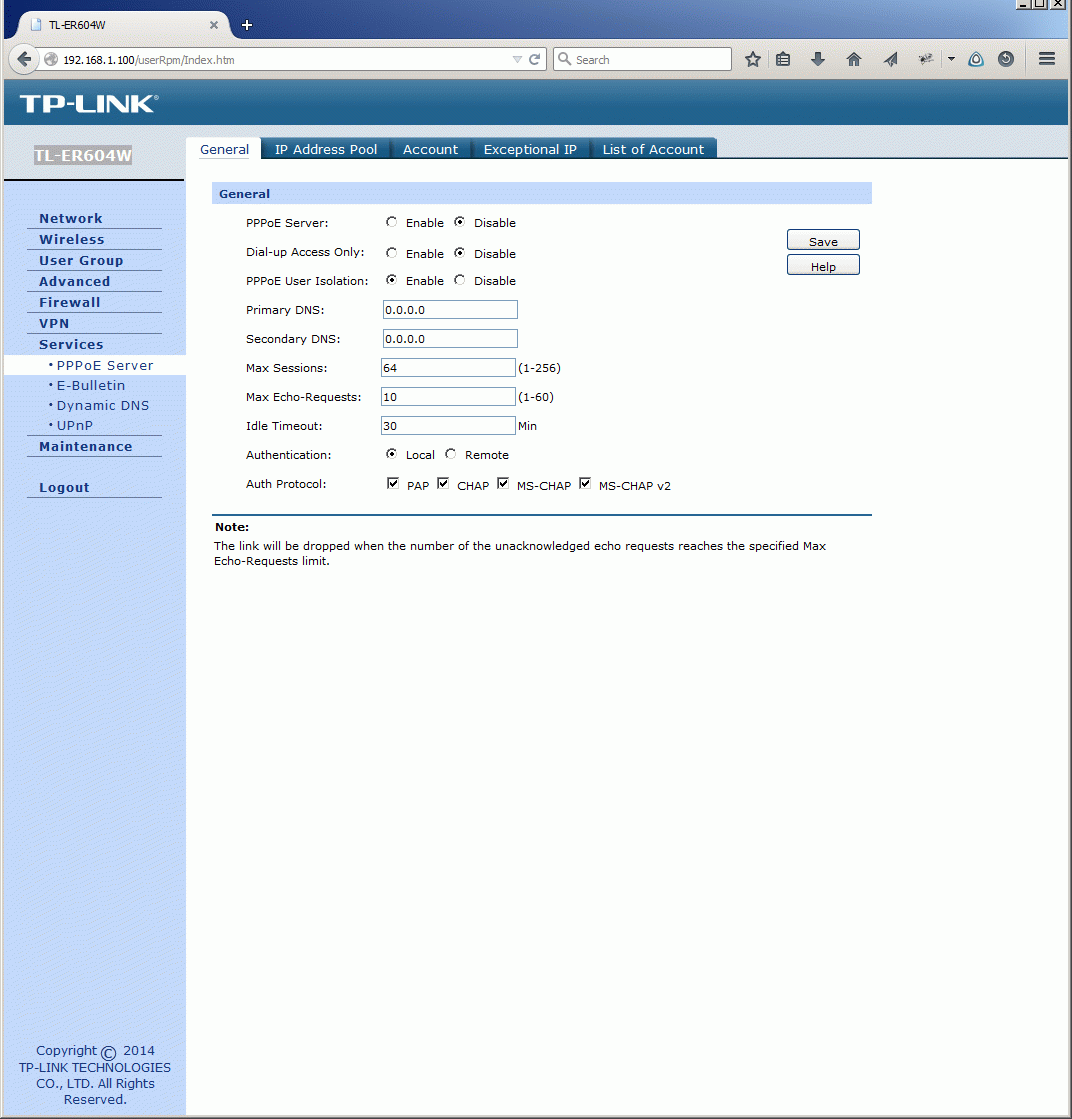The height and width of the screenshot is (1119, 1072).
Task: Expand the Maintenance menu section
Action: pyautogui.click(x=86, y=446)
